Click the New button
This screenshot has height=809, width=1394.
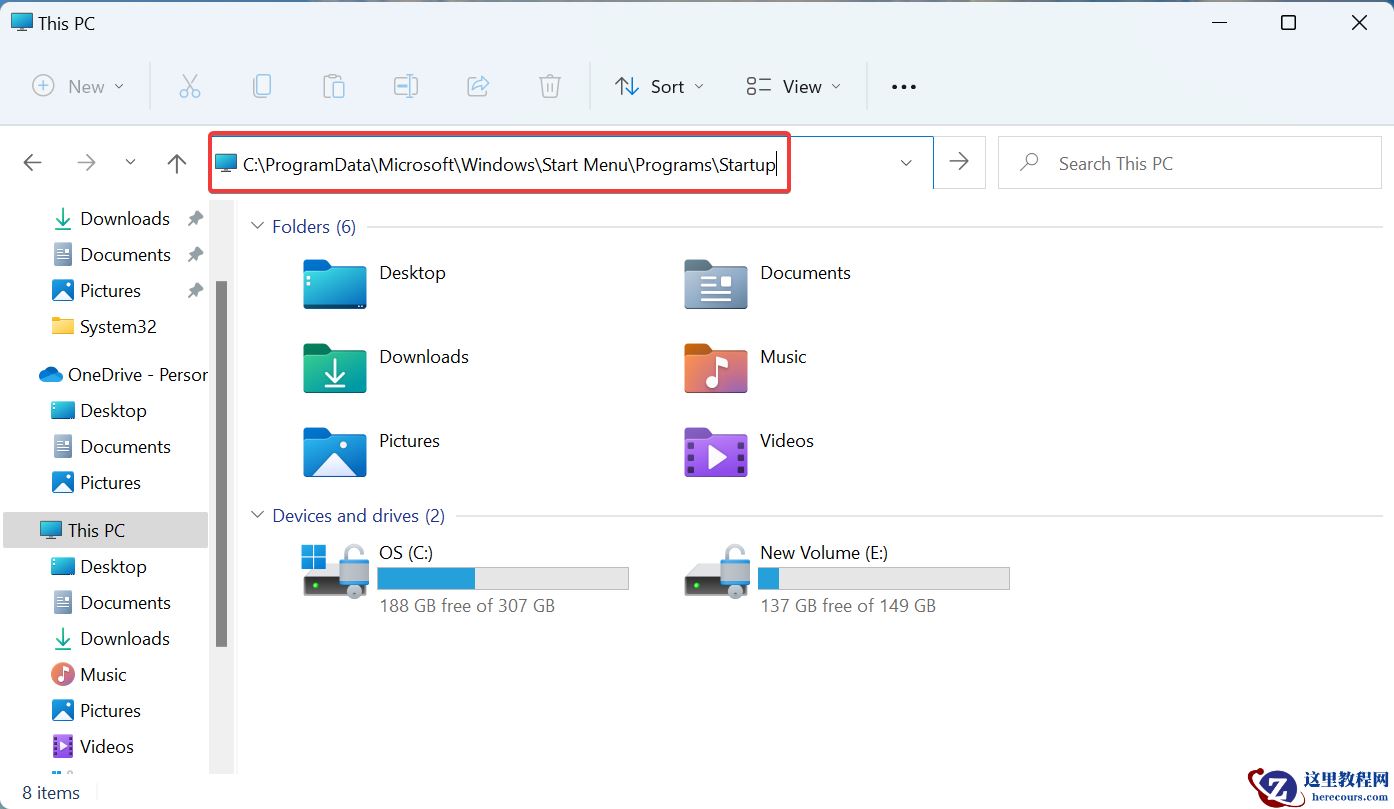[77, 86]
